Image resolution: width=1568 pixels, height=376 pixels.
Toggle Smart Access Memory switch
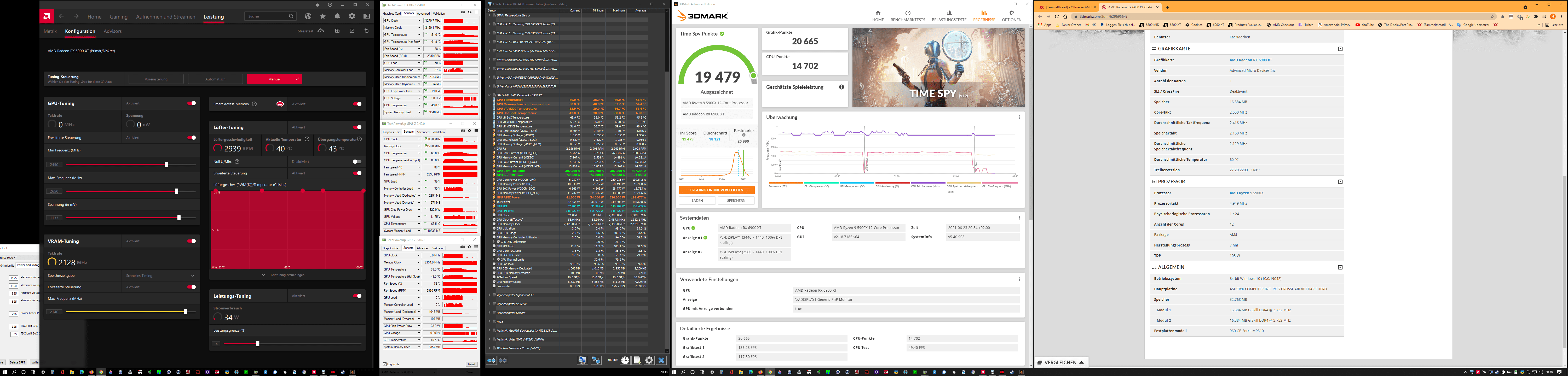(x=357, y=104)
